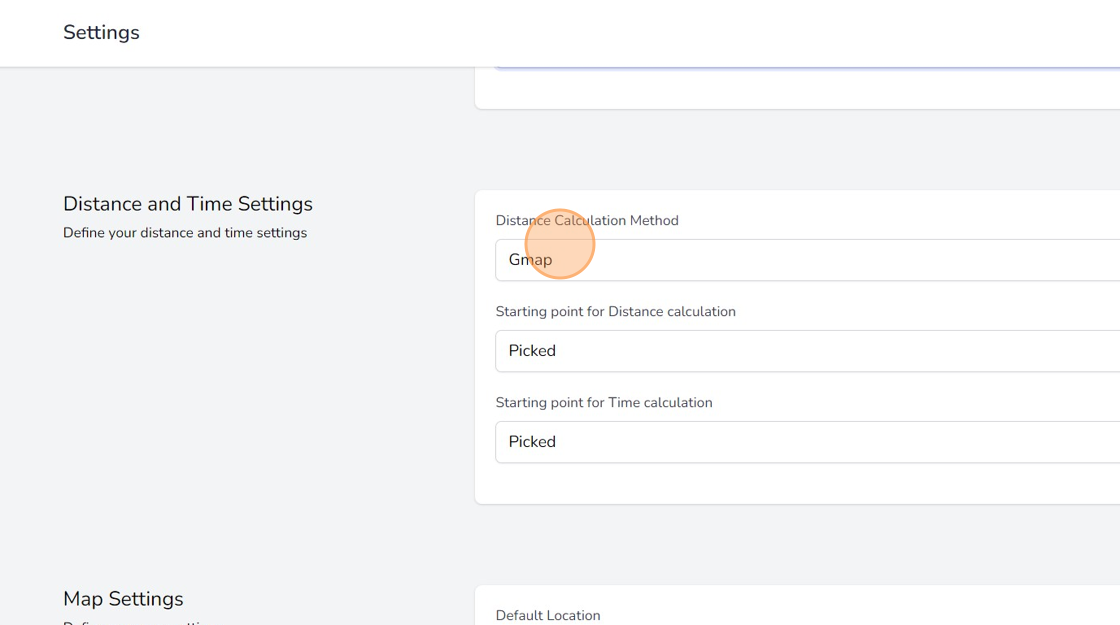Select the Gmap option field

[531, 259]
